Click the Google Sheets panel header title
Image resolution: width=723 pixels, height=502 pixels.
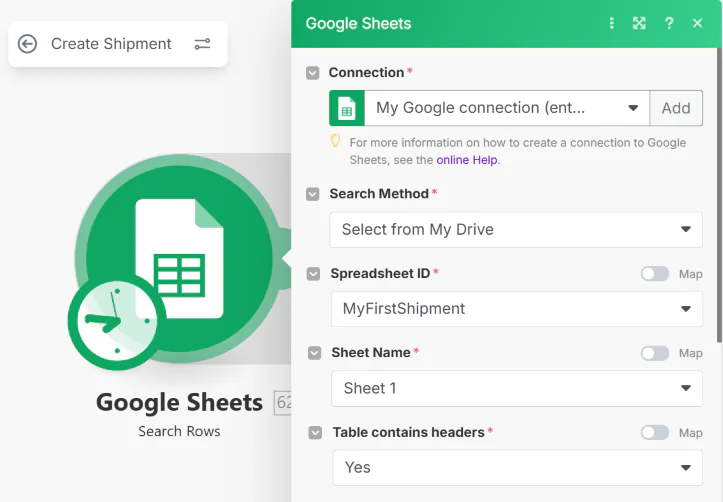tap(358, 24)
